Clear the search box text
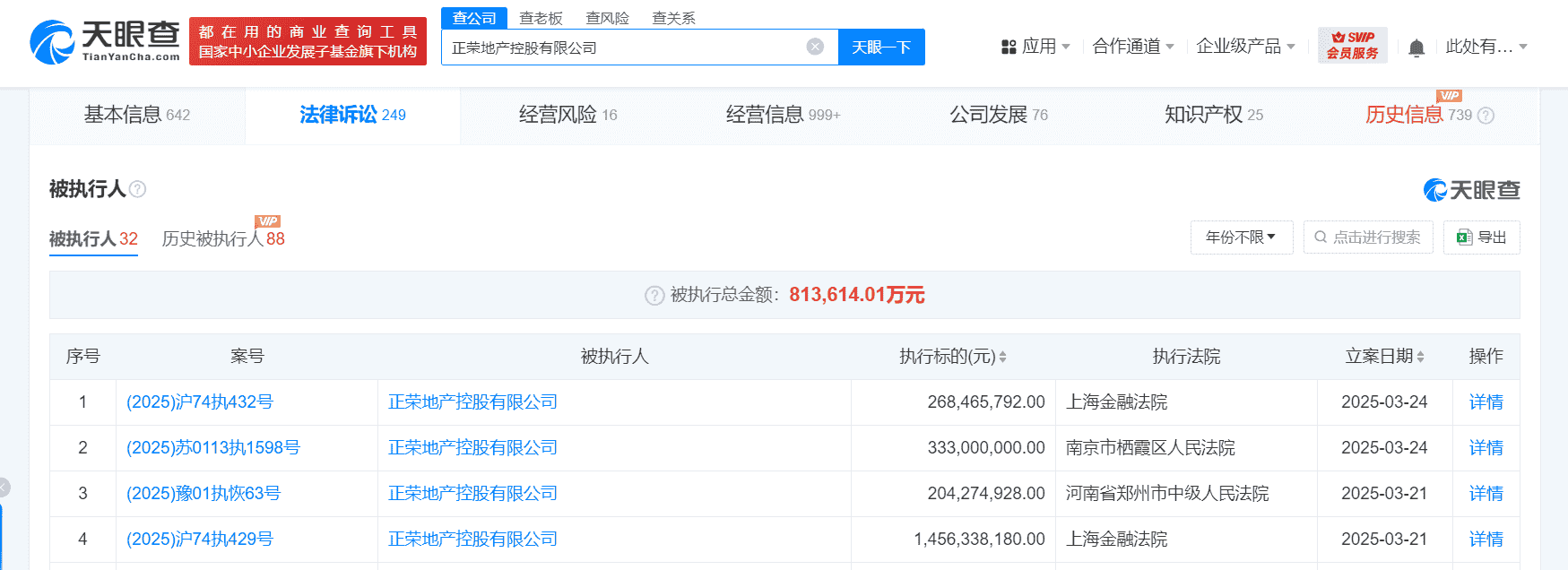The width and height of the screenshot is (1568, 570). 815,47
